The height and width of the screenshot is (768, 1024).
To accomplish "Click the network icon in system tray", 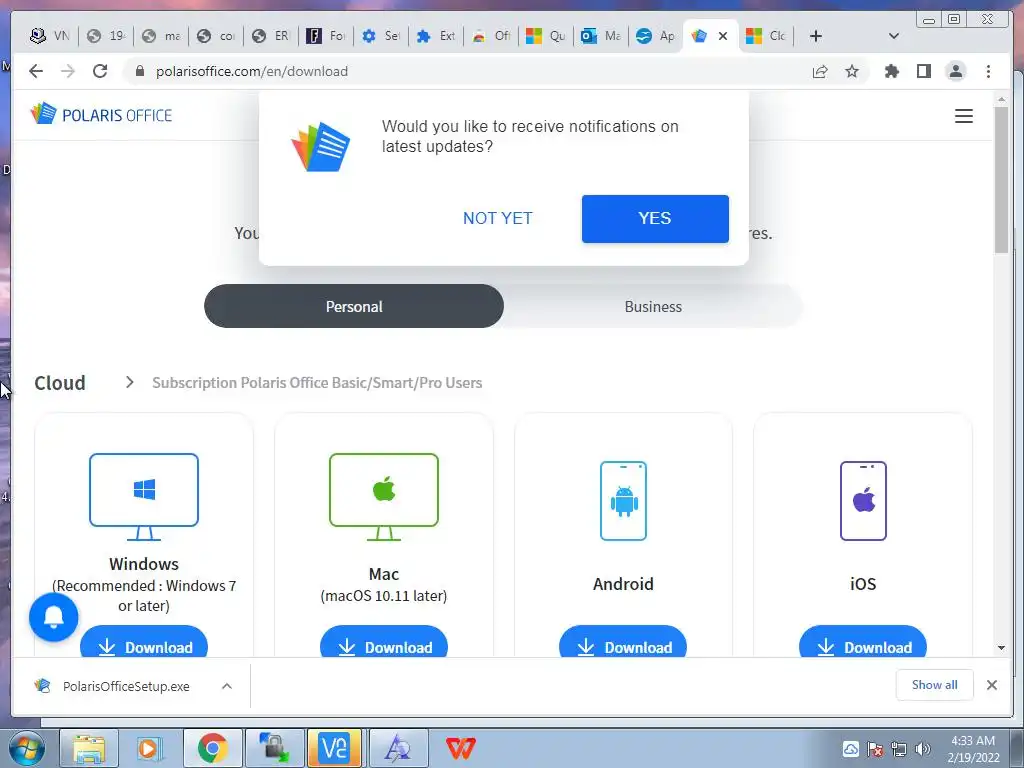I will pyautogui.click(x=899, y=749).
